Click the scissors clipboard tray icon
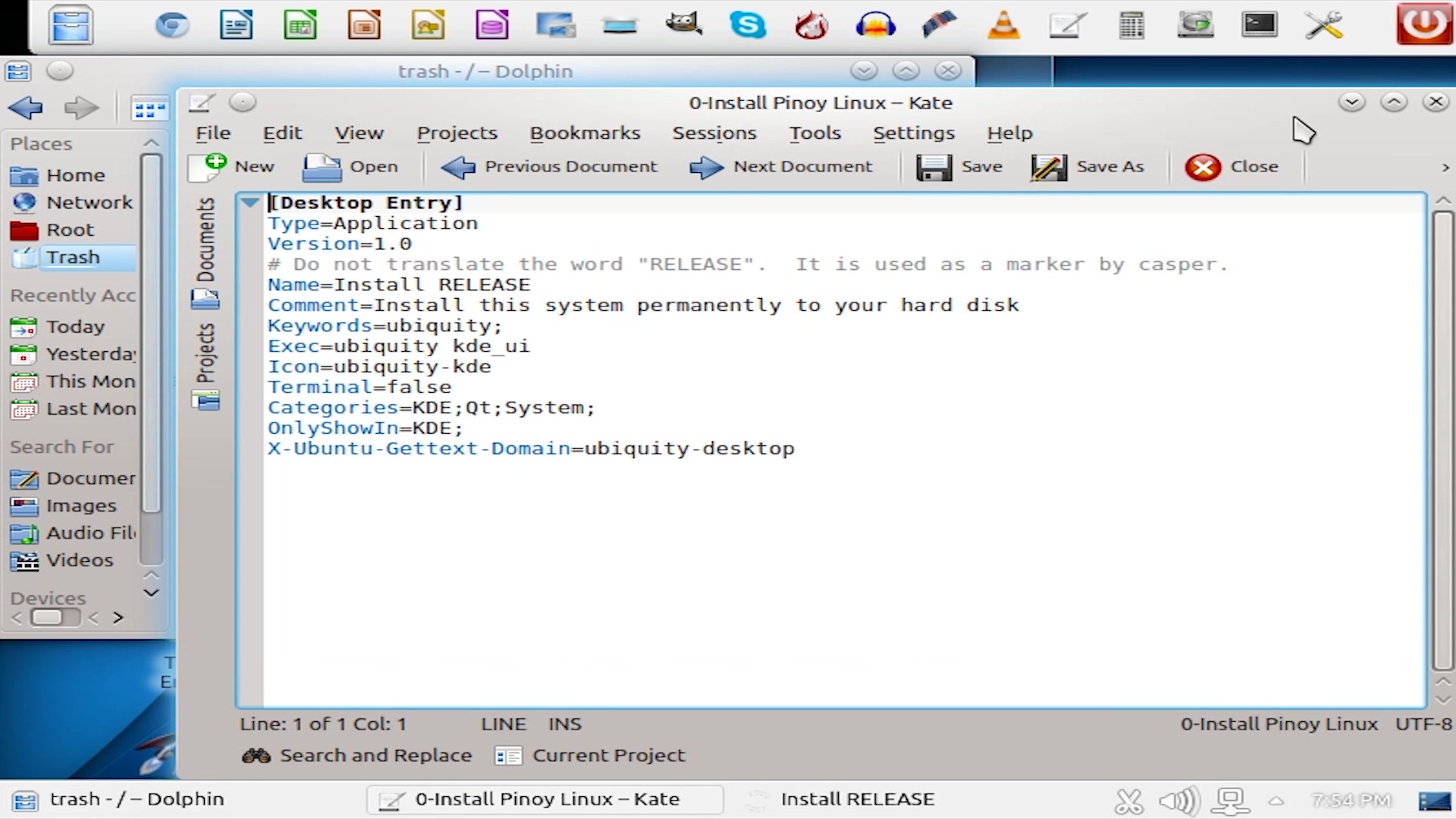This screenshot has height=819, width=1456. 1128,801
